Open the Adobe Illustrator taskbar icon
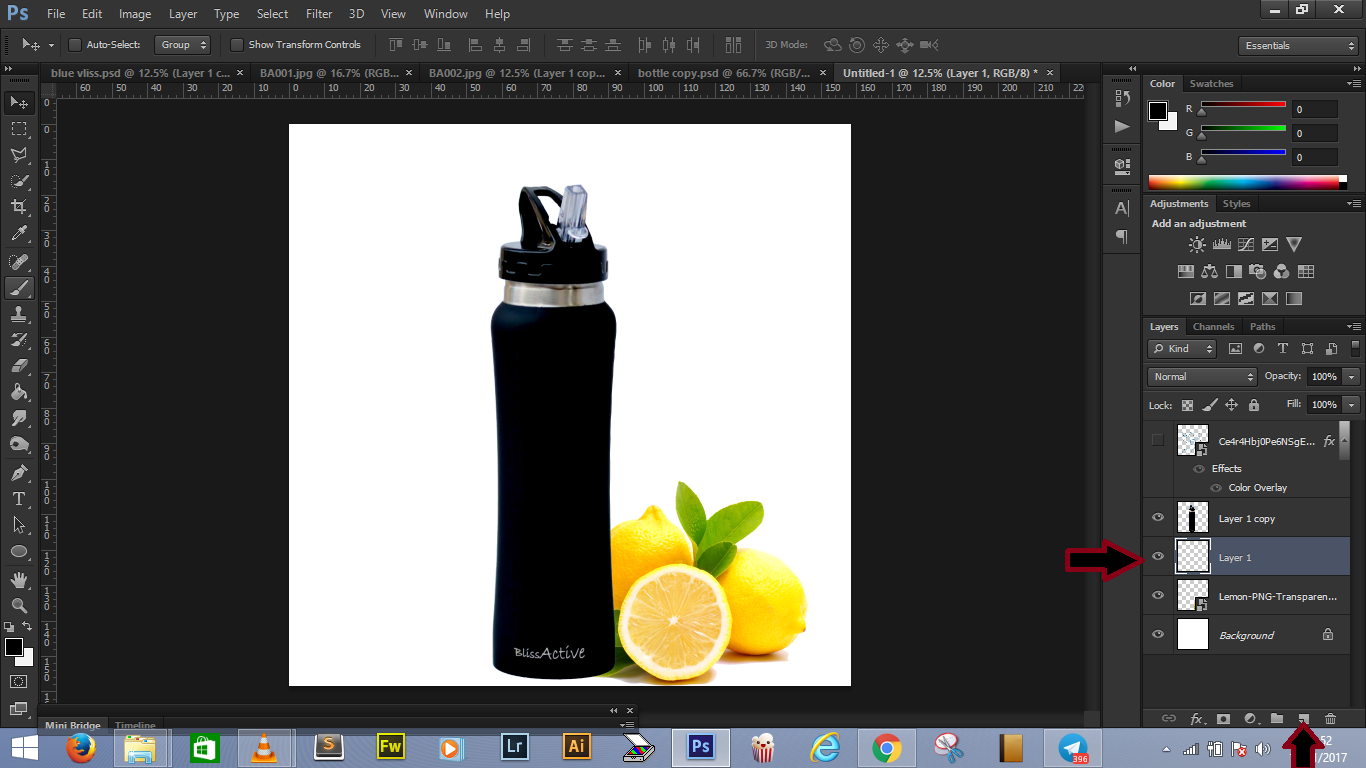Screen dimensions: 1366x768 [x=576, y=746]
